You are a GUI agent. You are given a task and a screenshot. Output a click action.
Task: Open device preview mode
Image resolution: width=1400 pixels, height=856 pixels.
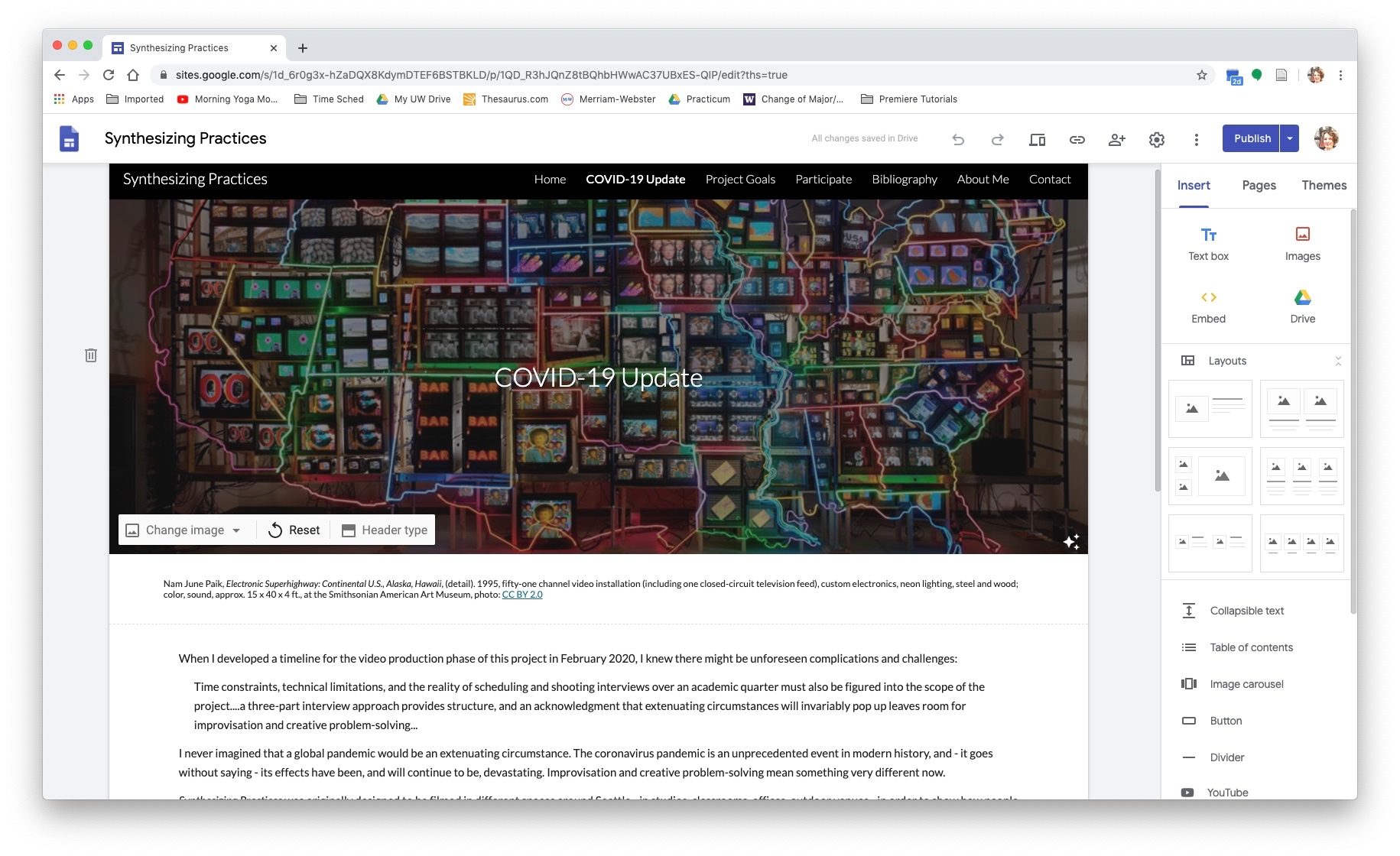click(x=1037, y=139)
